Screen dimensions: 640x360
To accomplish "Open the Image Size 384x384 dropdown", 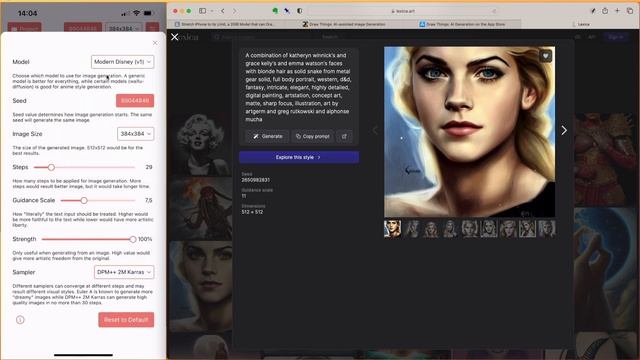I will click(136, 134).
